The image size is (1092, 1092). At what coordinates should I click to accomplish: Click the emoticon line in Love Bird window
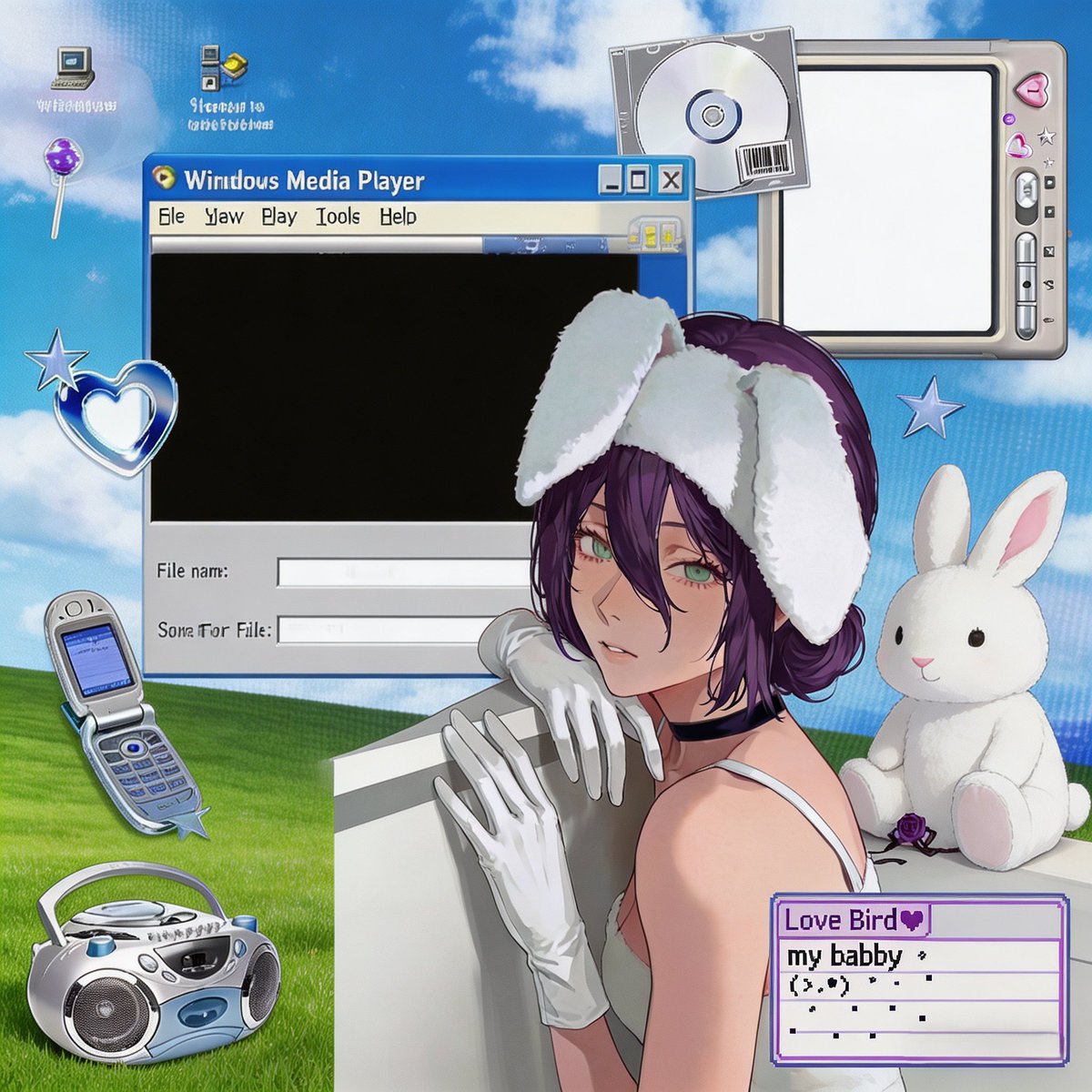pyautogui.click(x=819, y=985)
